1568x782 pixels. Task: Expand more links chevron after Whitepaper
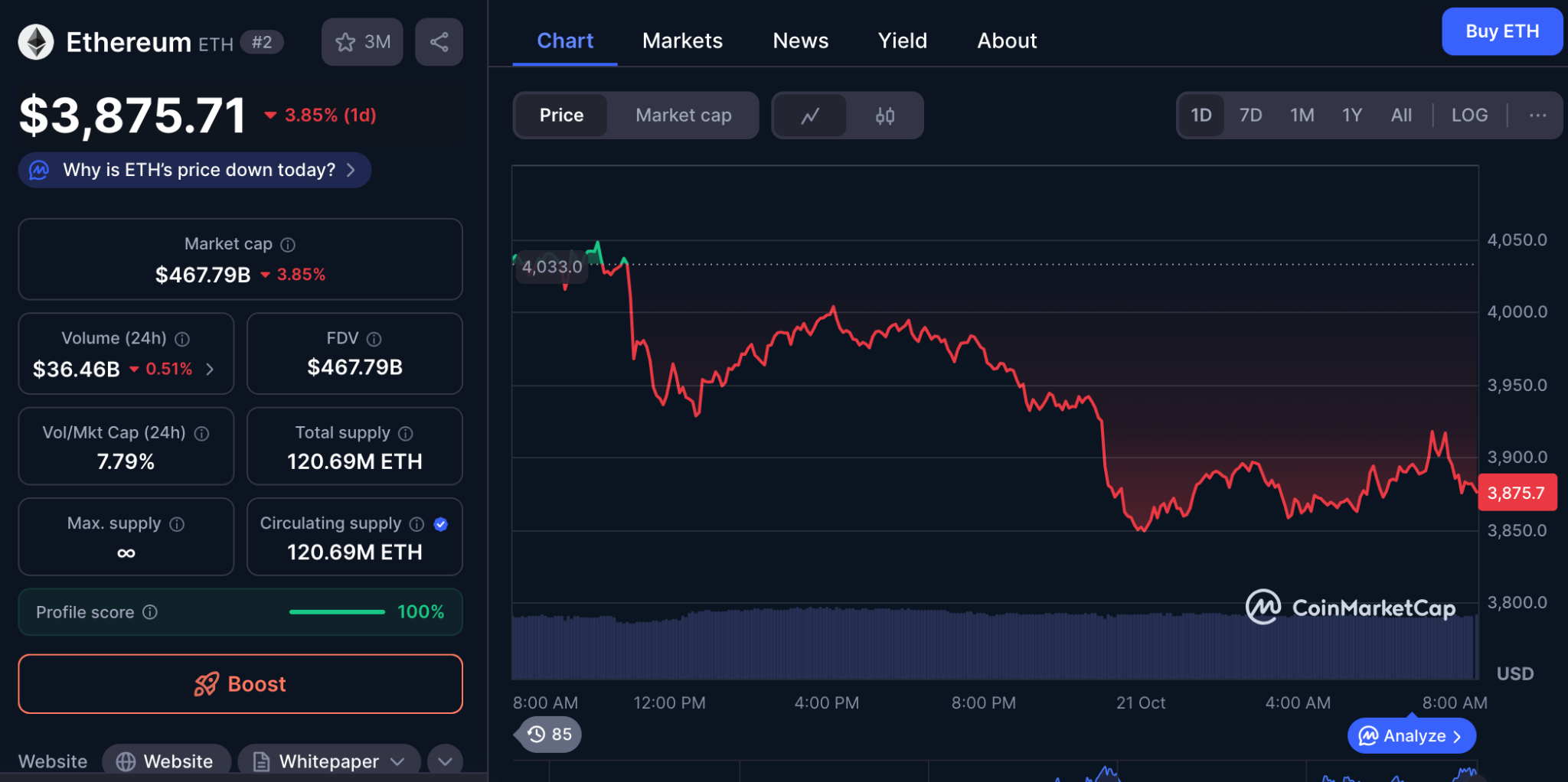click(445, 761)
